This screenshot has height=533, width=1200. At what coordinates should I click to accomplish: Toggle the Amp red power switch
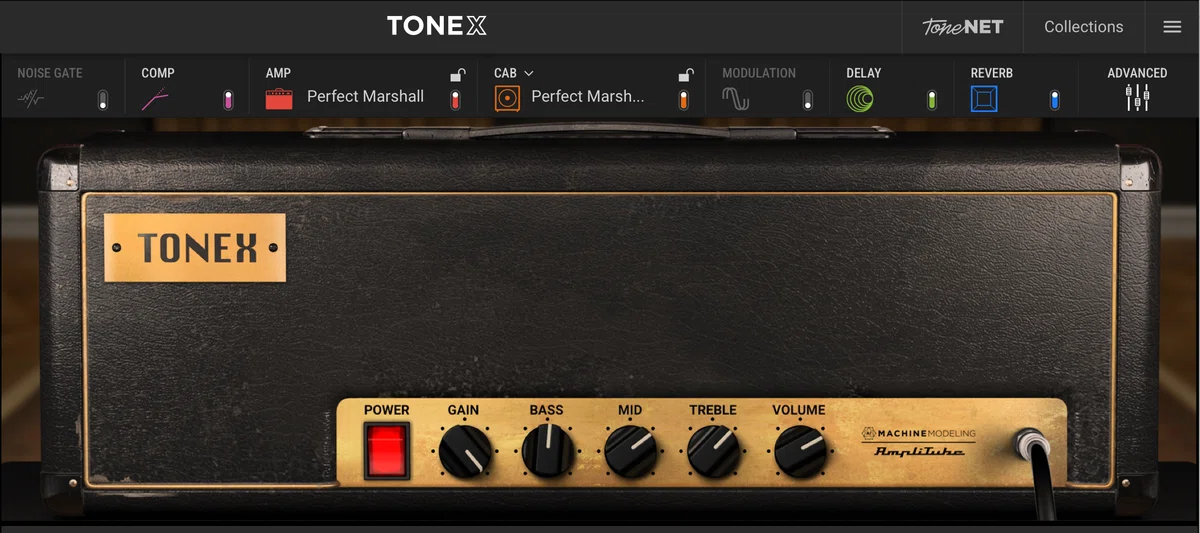[x=455, y=99]
